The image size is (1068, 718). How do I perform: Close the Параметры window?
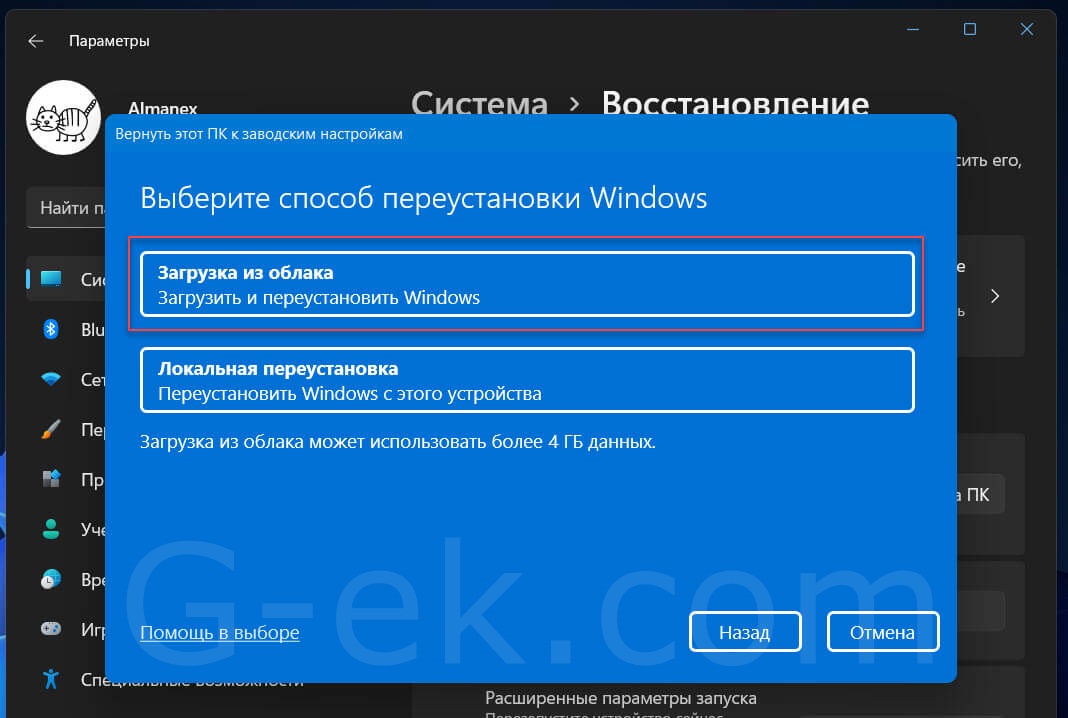1026,29
